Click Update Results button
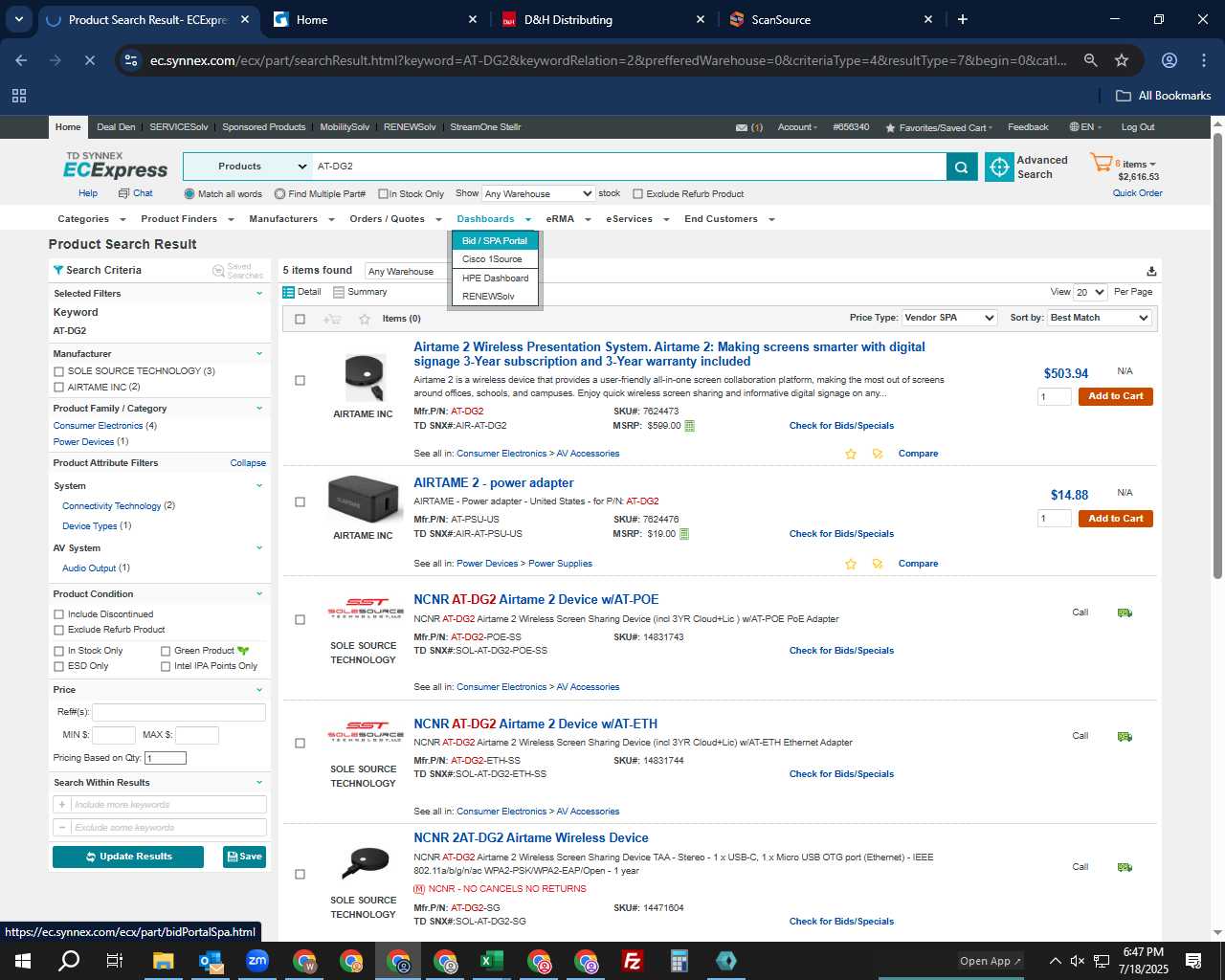This screenshot has width=1225, height=980. [128, 857]
